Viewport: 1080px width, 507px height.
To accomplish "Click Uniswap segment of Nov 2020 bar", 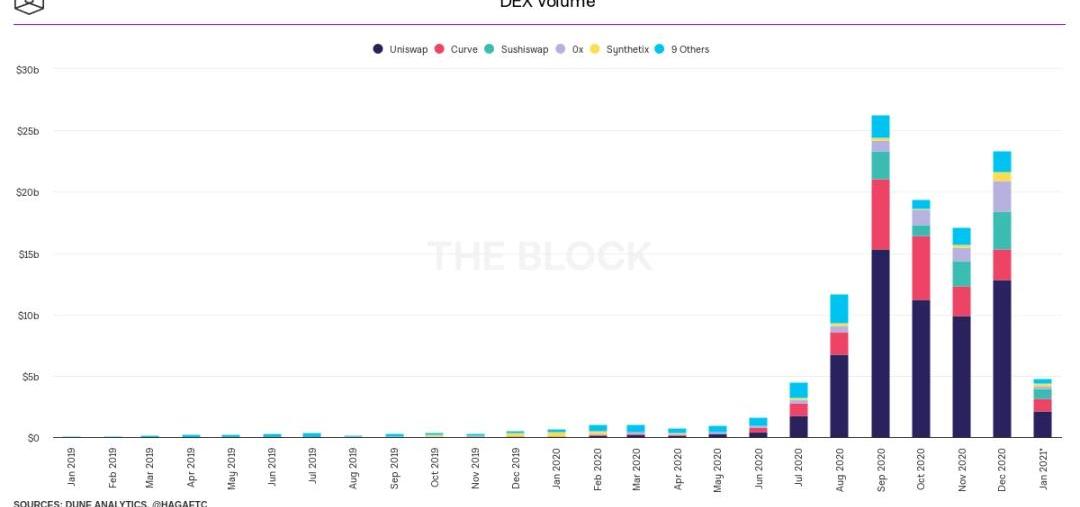I will [961, 377].
